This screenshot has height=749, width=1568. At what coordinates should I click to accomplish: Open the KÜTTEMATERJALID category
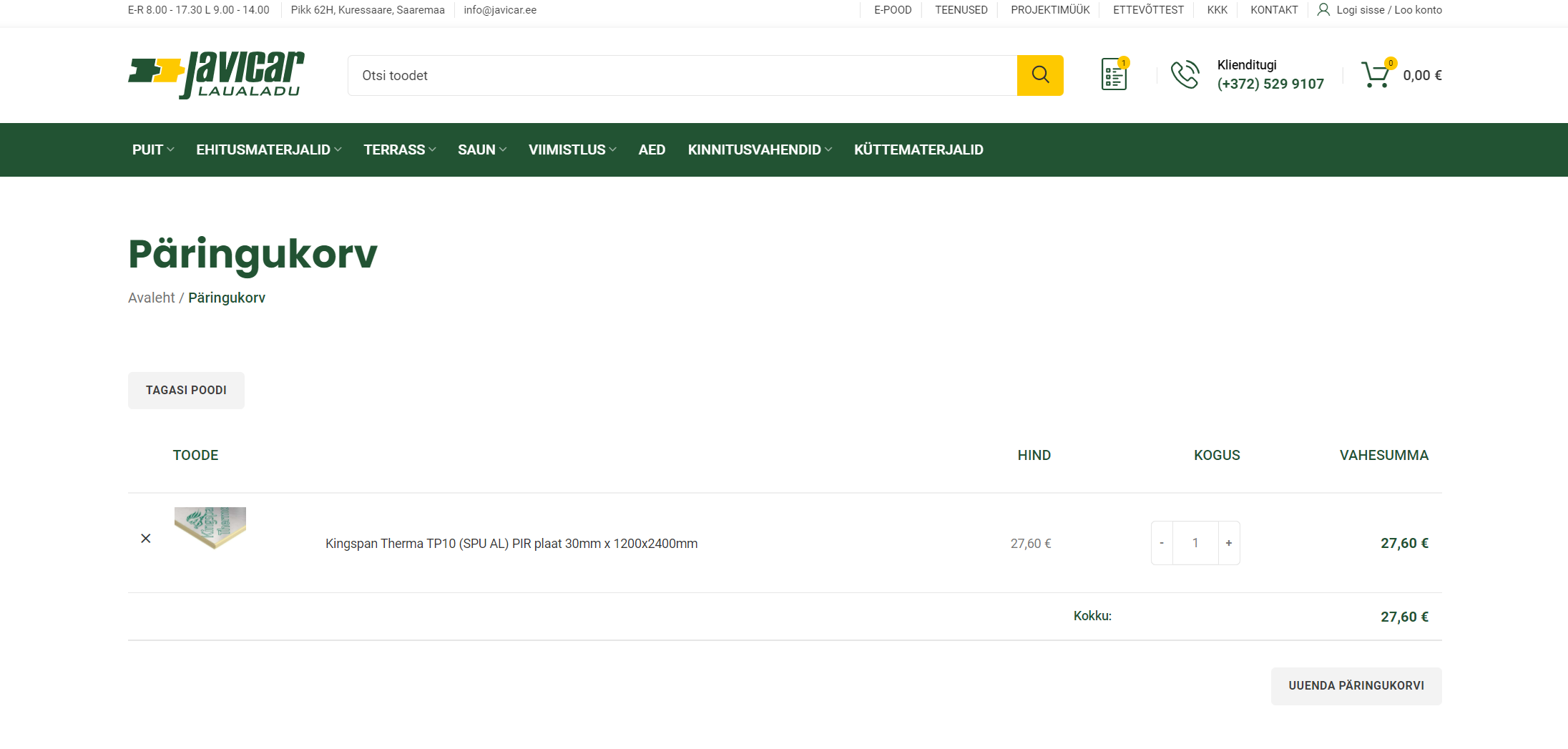[918, 150]
